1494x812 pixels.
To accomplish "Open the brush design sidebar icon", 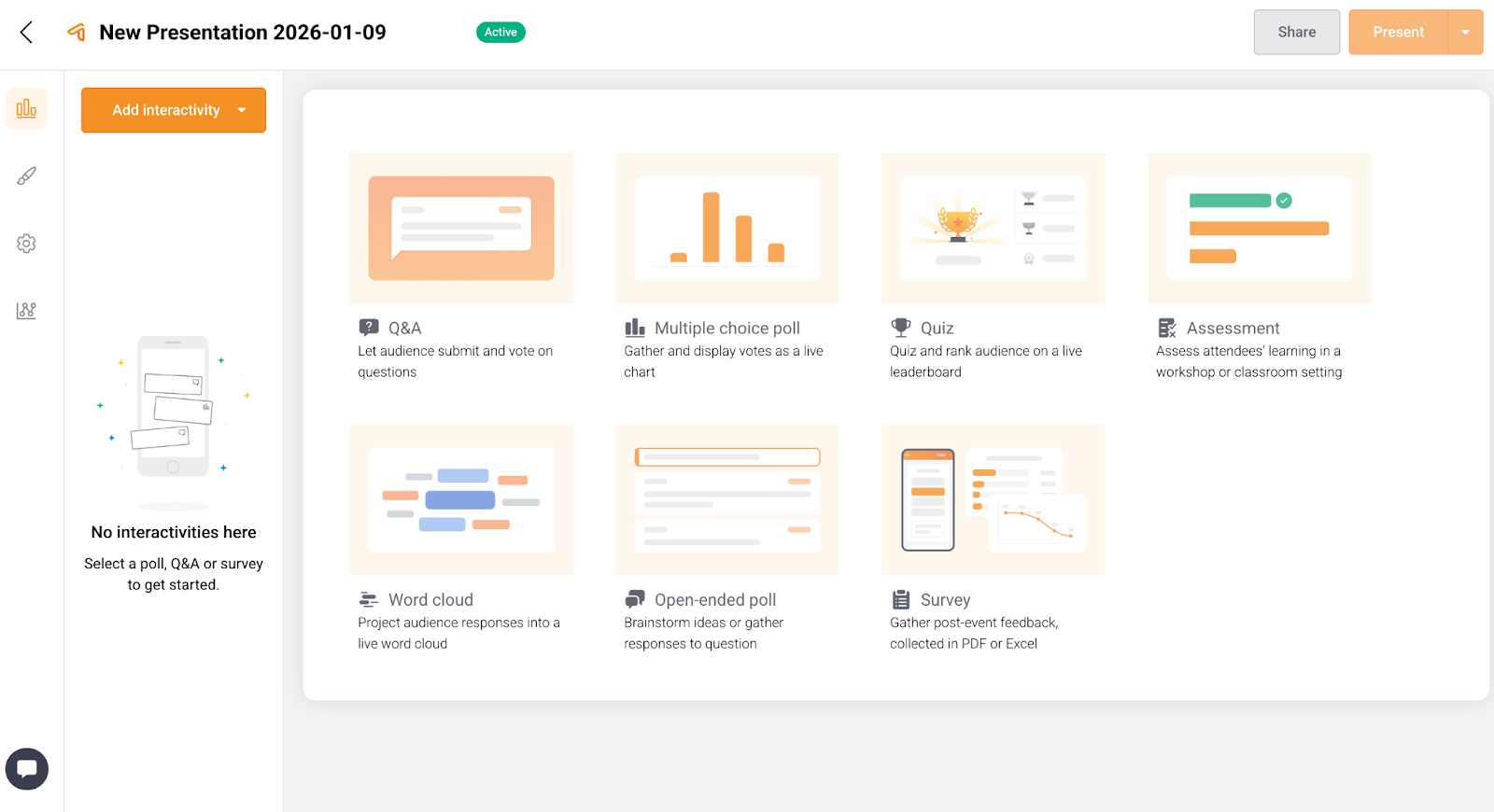I will pos(26,176).
